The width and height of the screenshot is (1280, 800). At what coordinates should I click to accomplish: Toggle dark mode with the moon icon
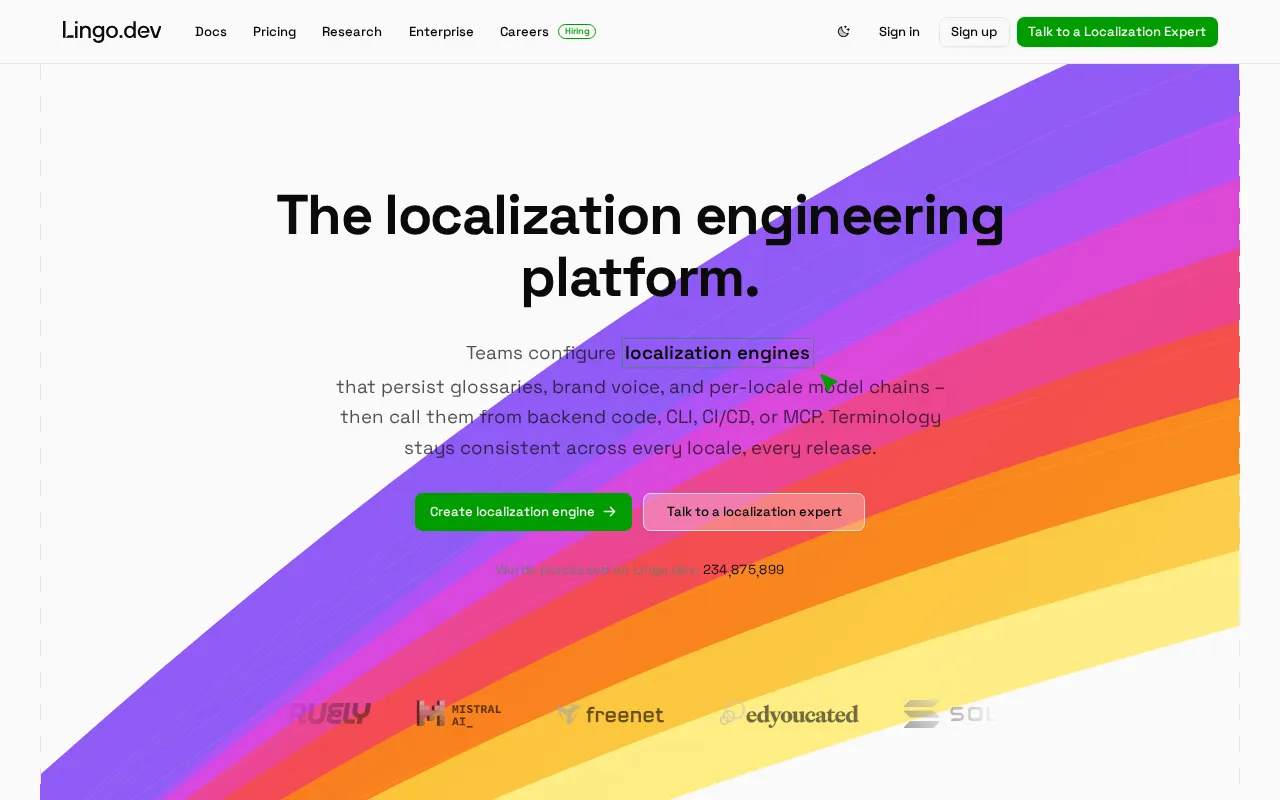(x=843, y=32)
